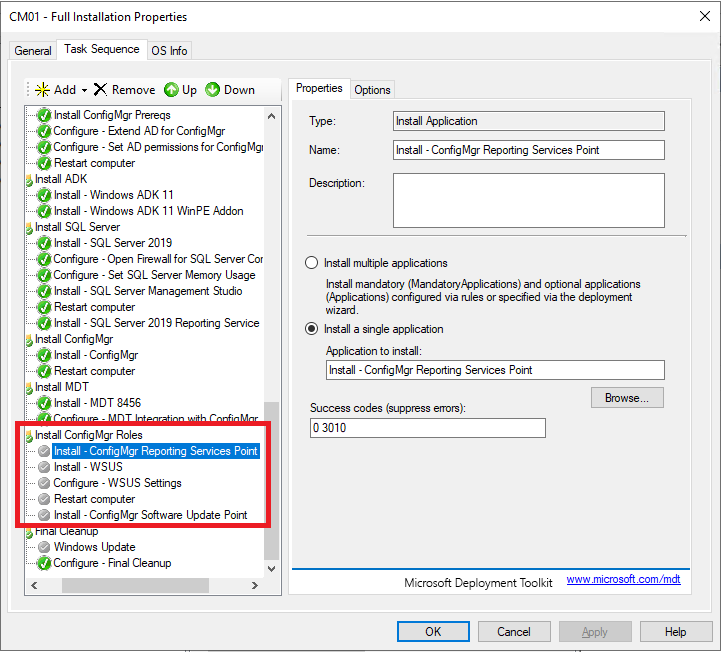
Task: Click check icon beside Install - Windows ADK 11 WinPE Addon
Action: pyautogui.click(x=44, y=211)
